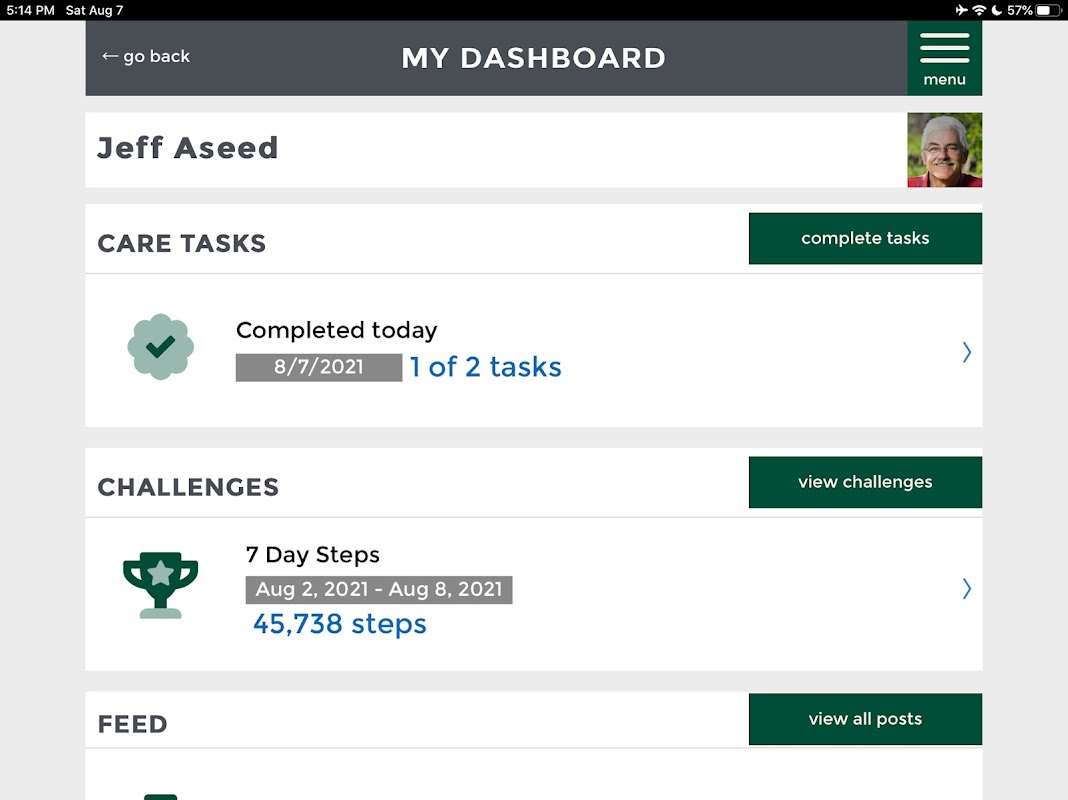Image resolution: width=1068 pixels, height=800 pixels.
Task: Tap the battery indicator icon
Action: click(x=1048, y=10)
